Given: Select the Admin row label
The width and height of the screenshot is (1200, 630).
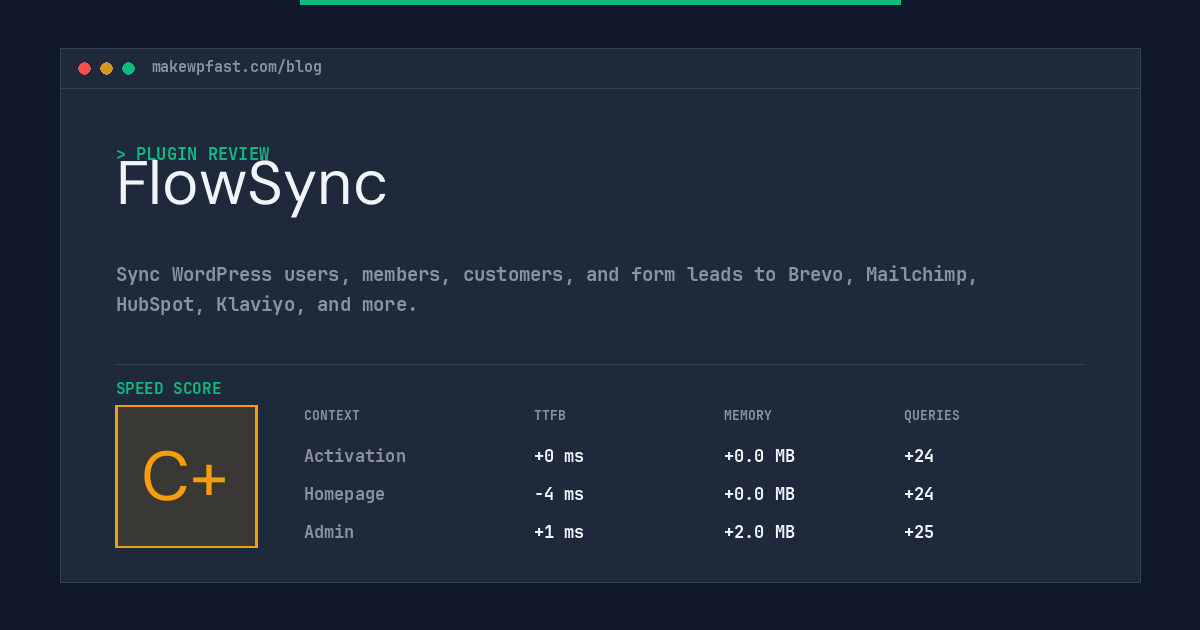Looking at the screenshot, I should 329,532.
